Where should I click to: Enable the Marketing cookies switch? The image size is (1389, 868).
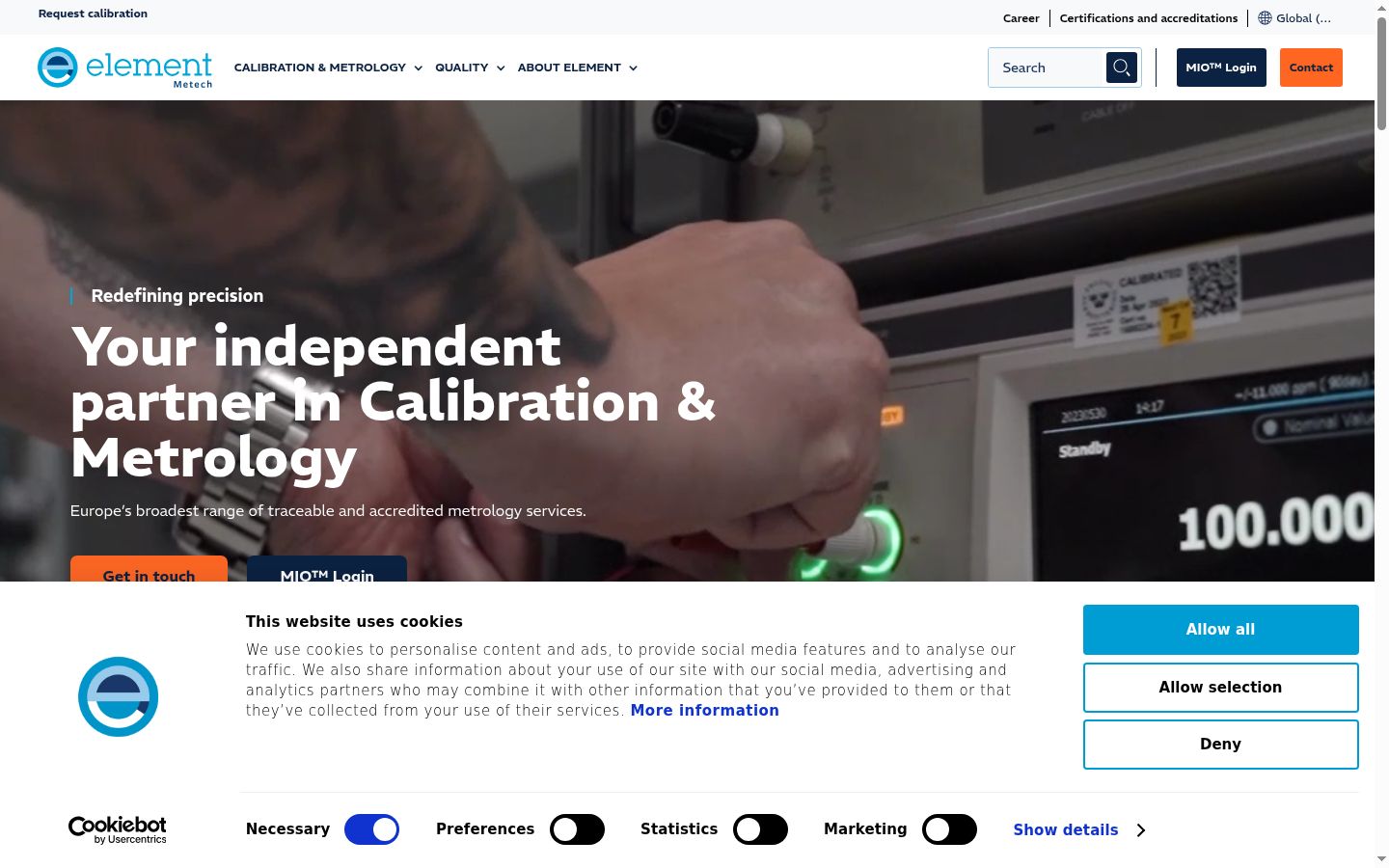point(949,829)
